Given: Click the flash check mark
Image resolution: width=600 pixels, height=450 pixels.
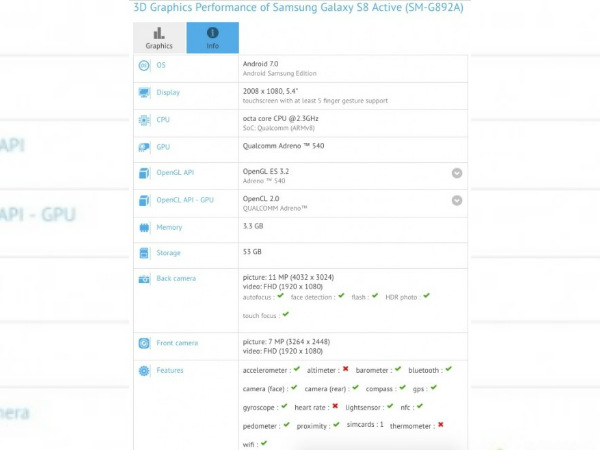Looking at the screenshot, I should [375, 295].
